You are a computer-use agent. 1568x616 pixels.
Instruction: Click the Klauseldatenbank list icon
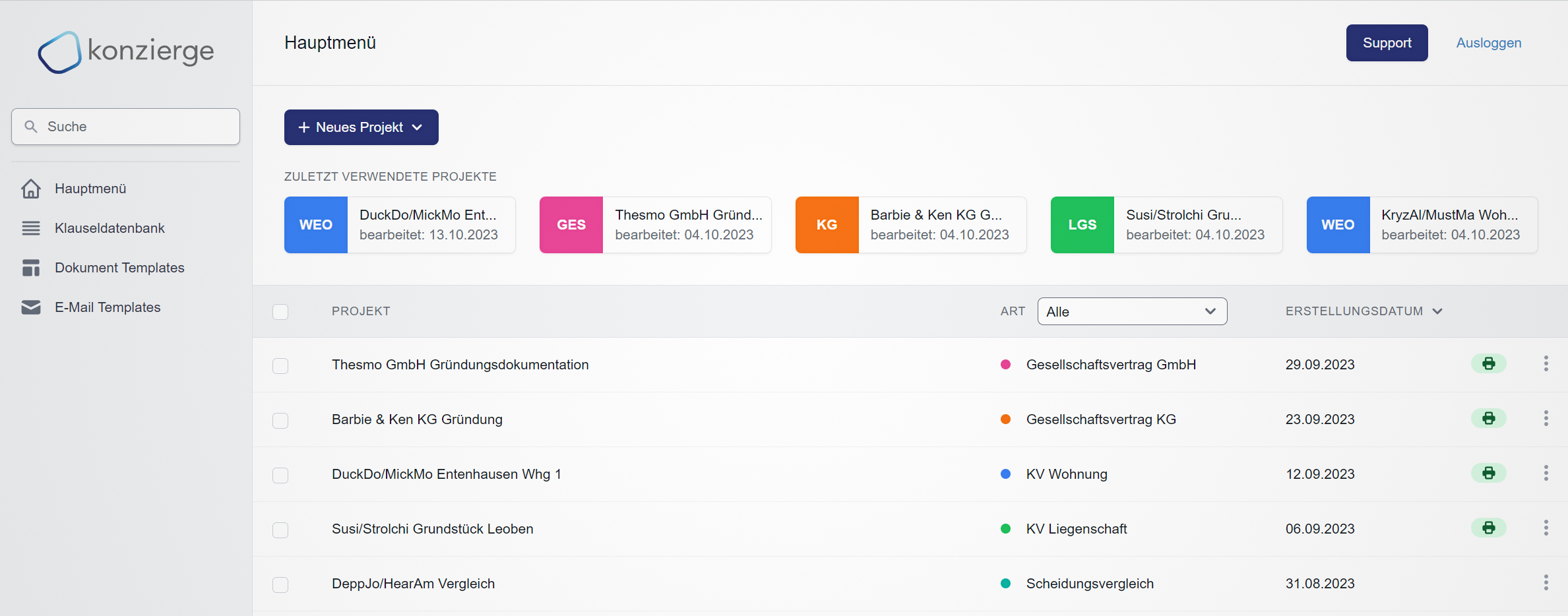click(31, 228)
